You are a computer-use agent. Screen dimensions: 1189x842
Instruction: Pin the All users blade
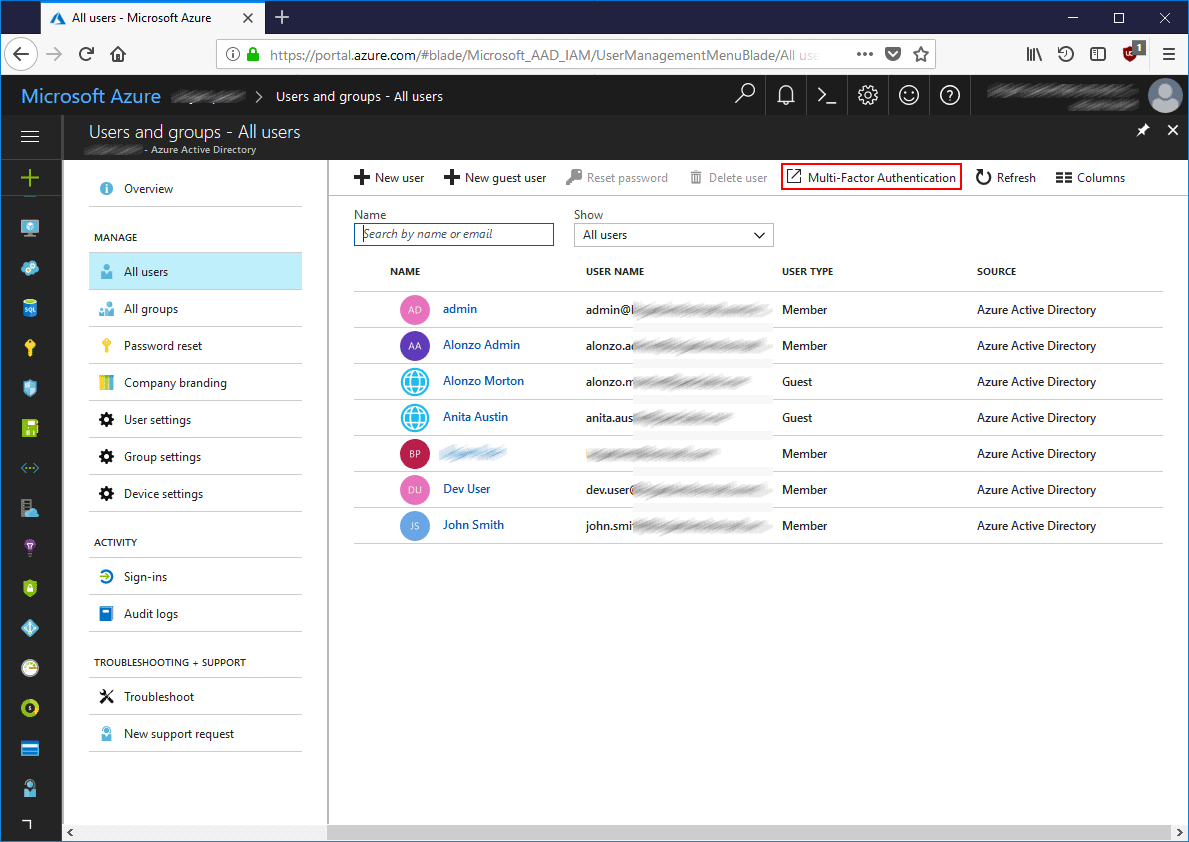tap(1142, 130)
